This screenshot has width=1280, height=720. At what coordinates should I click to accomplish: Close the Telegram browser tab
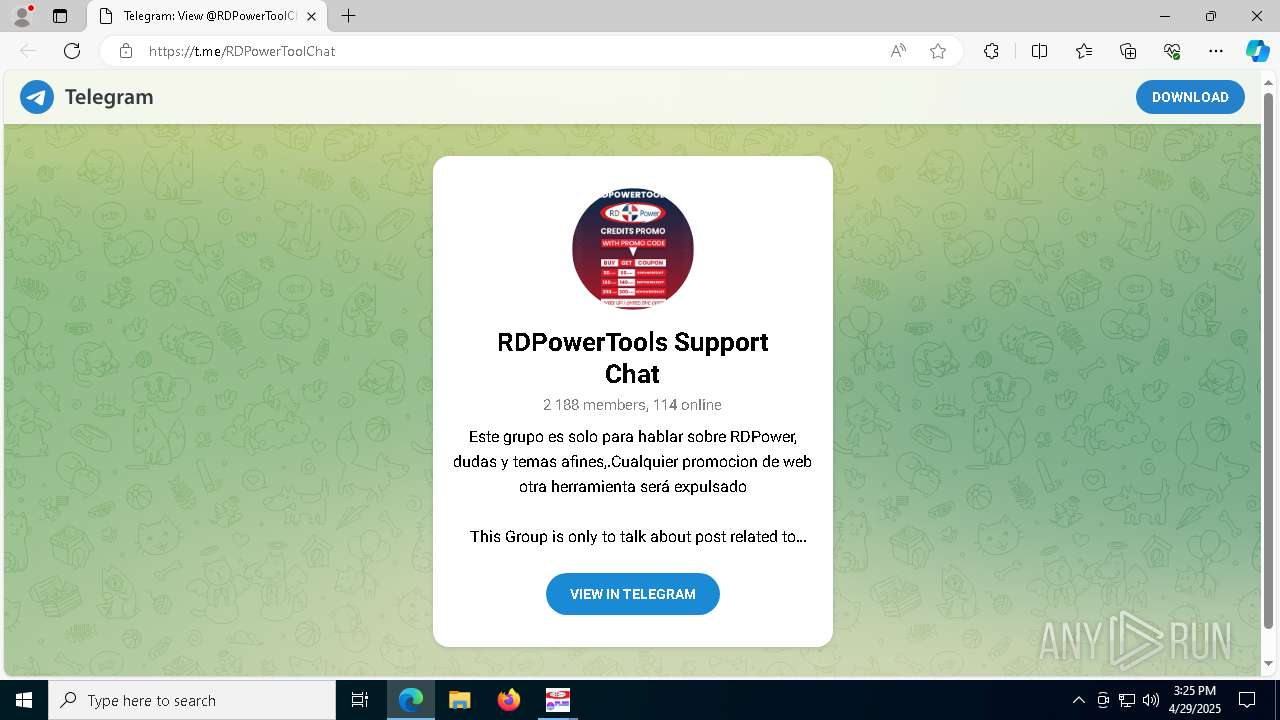coord(311,16)
